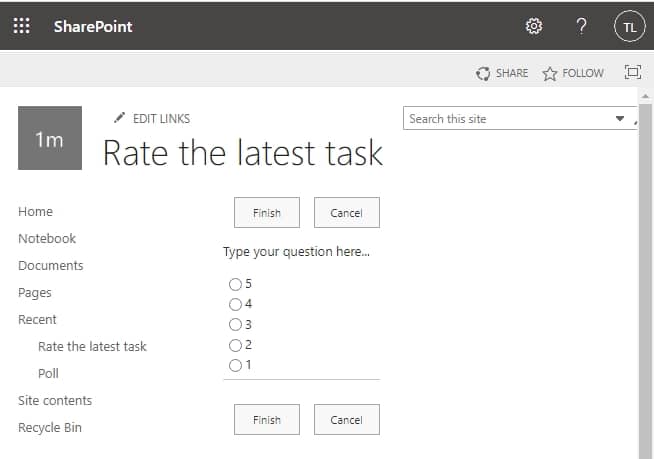Click the vertical page scrollbar
Screen dimensions: 654x459
(x=645, y=275)
